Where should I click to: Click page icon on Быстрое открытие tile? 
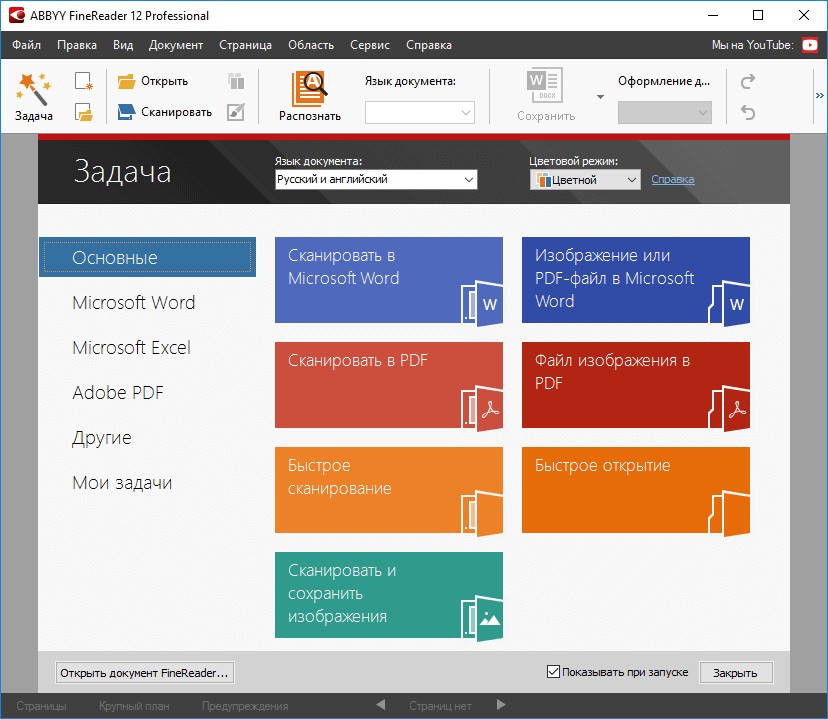pos(729,513)
